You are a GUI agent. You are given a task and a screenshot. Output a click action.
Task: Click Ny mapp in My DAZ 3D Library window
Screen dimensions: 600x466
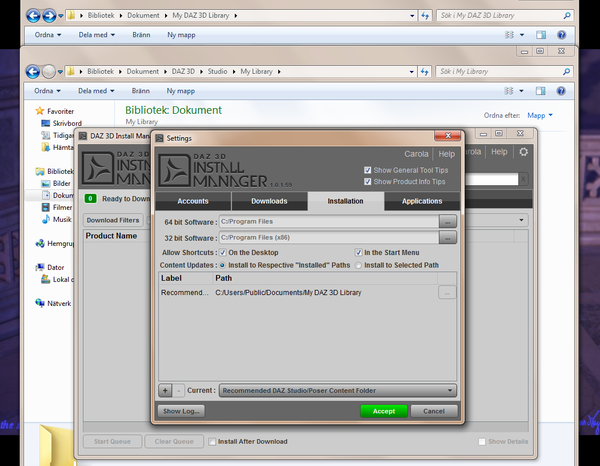tap(181, 35)
